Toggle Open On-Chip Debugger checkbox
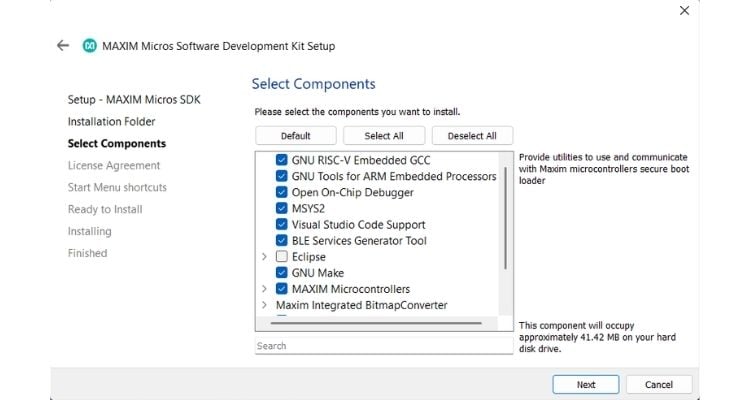This screenshot has width=750, height=400. pos(282,192)
